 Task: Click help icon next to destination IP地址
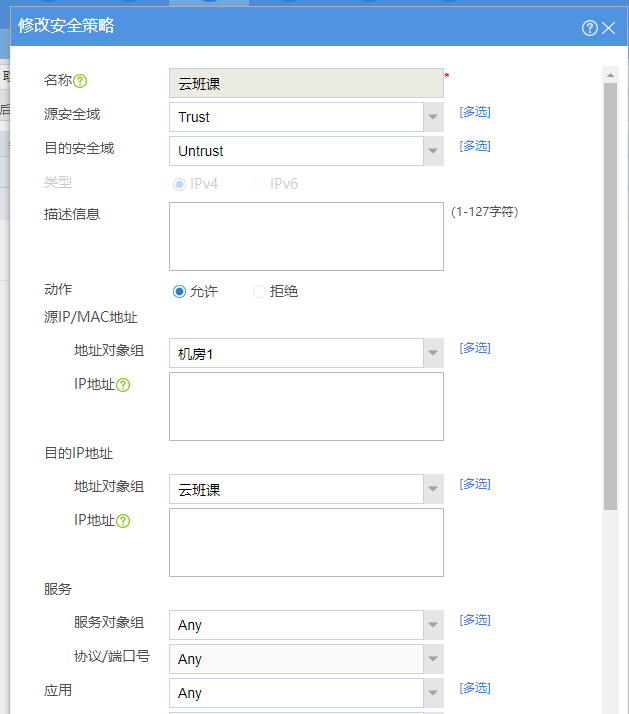pos(123,521)
